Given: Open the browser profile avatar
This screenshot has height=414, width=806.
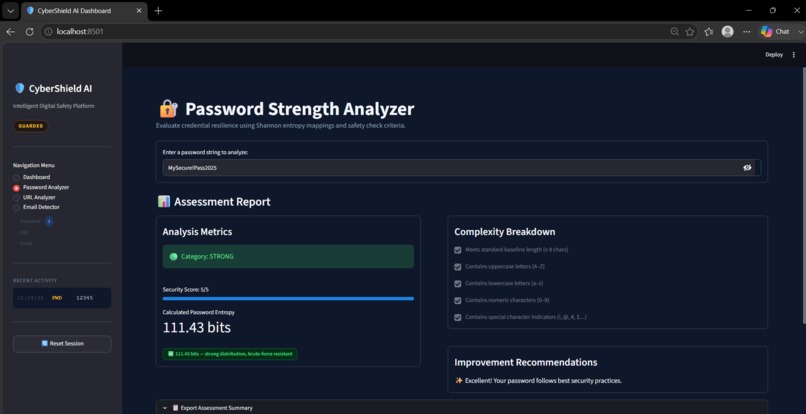Looking at the screenshot, I should (x=727, y=31).
